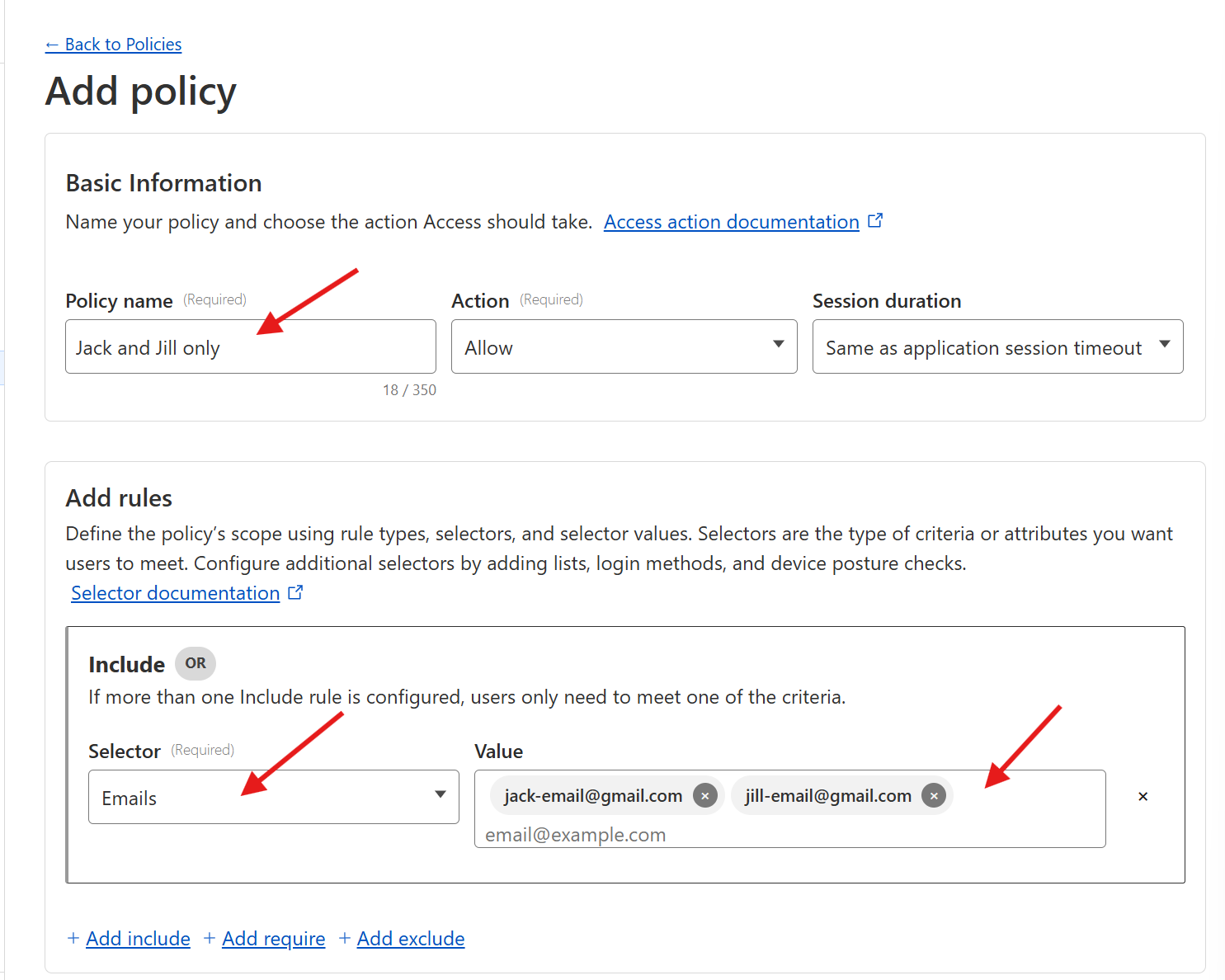Click the OR badge in the Include section

coord(196,662)
